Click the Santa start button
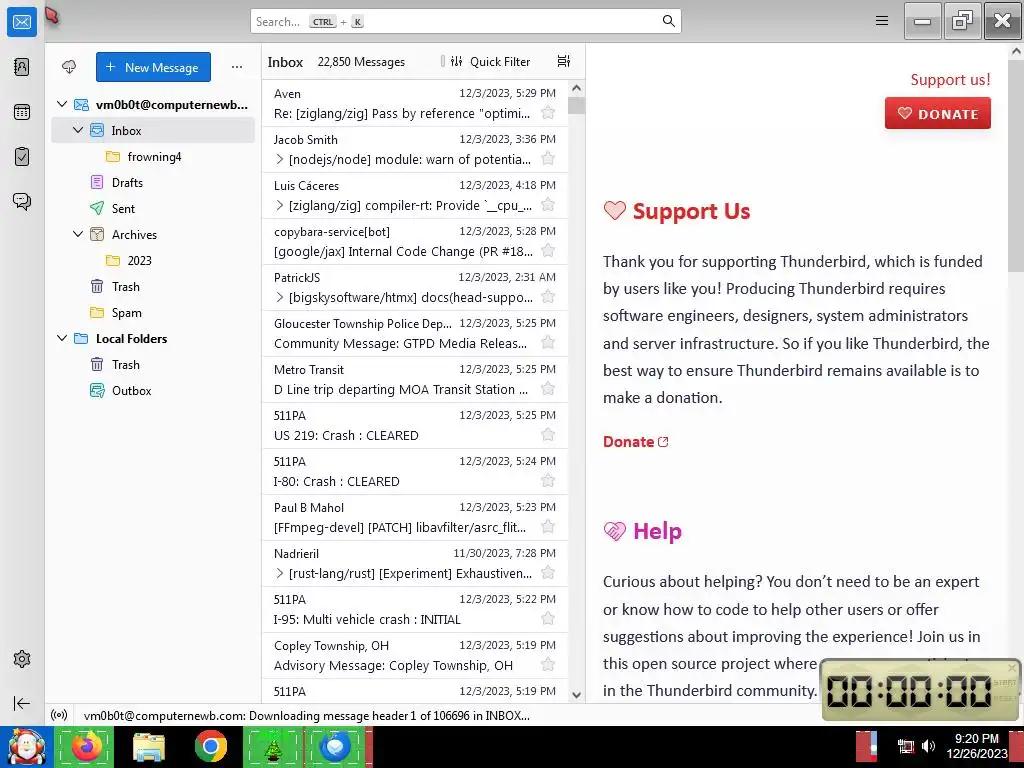Viewport: 1024px width, 768px height. click(26, 746)
